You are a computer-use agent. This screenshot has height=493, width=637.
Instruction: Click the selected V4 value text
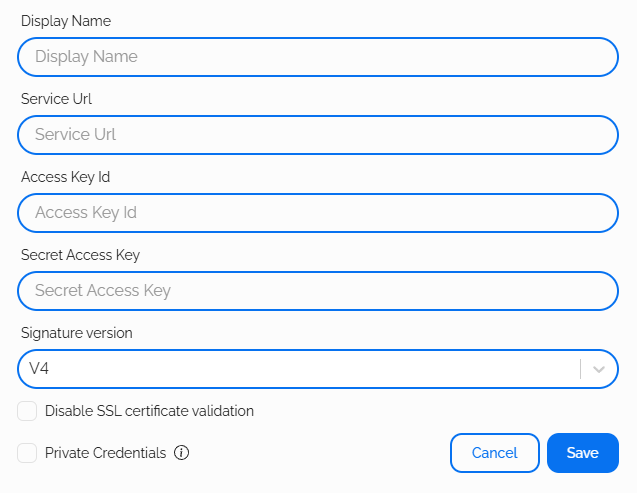coord(39,369)
